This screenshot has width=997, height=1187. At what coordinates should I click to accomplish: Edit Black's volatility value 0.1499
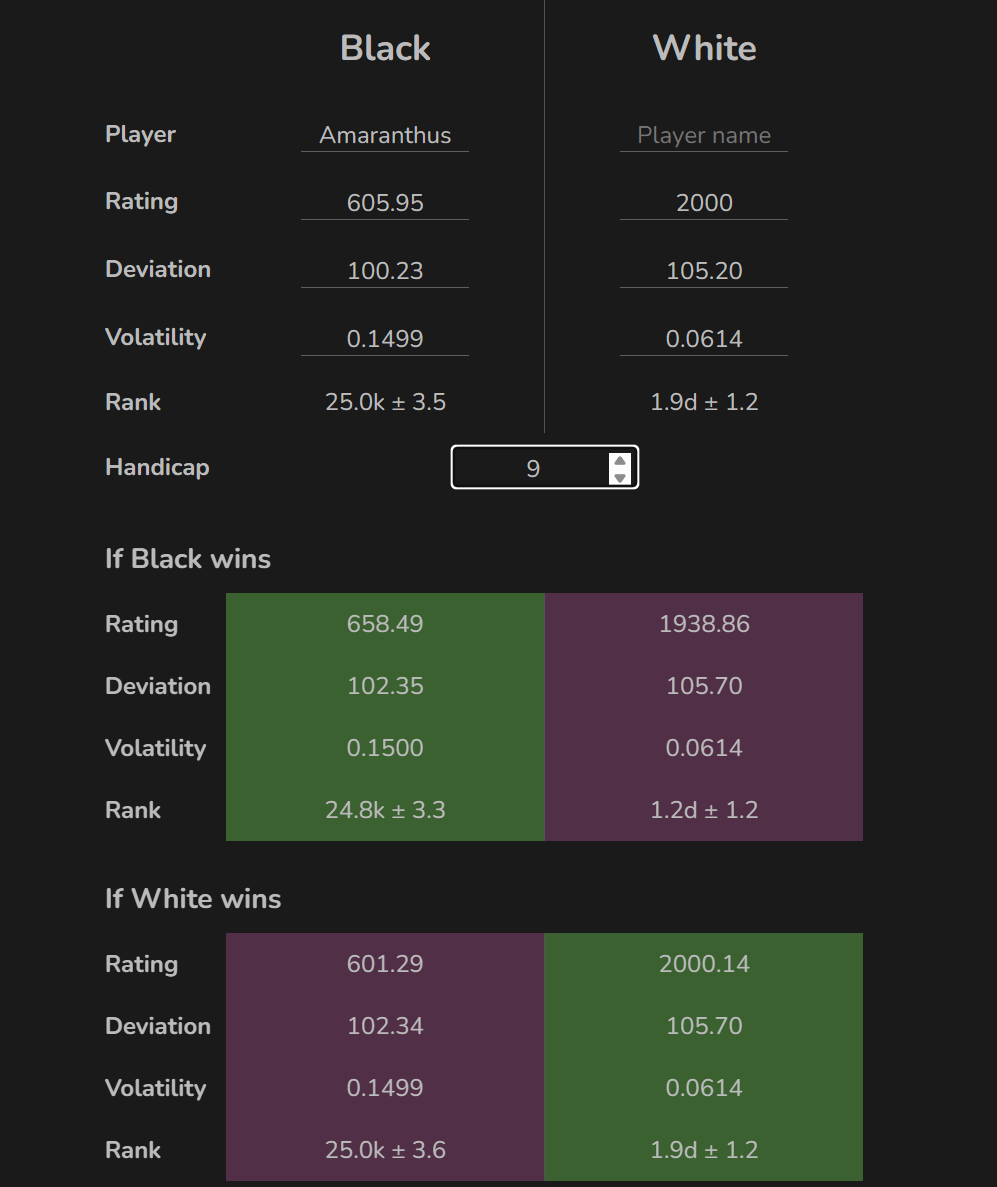click(385, 339)
